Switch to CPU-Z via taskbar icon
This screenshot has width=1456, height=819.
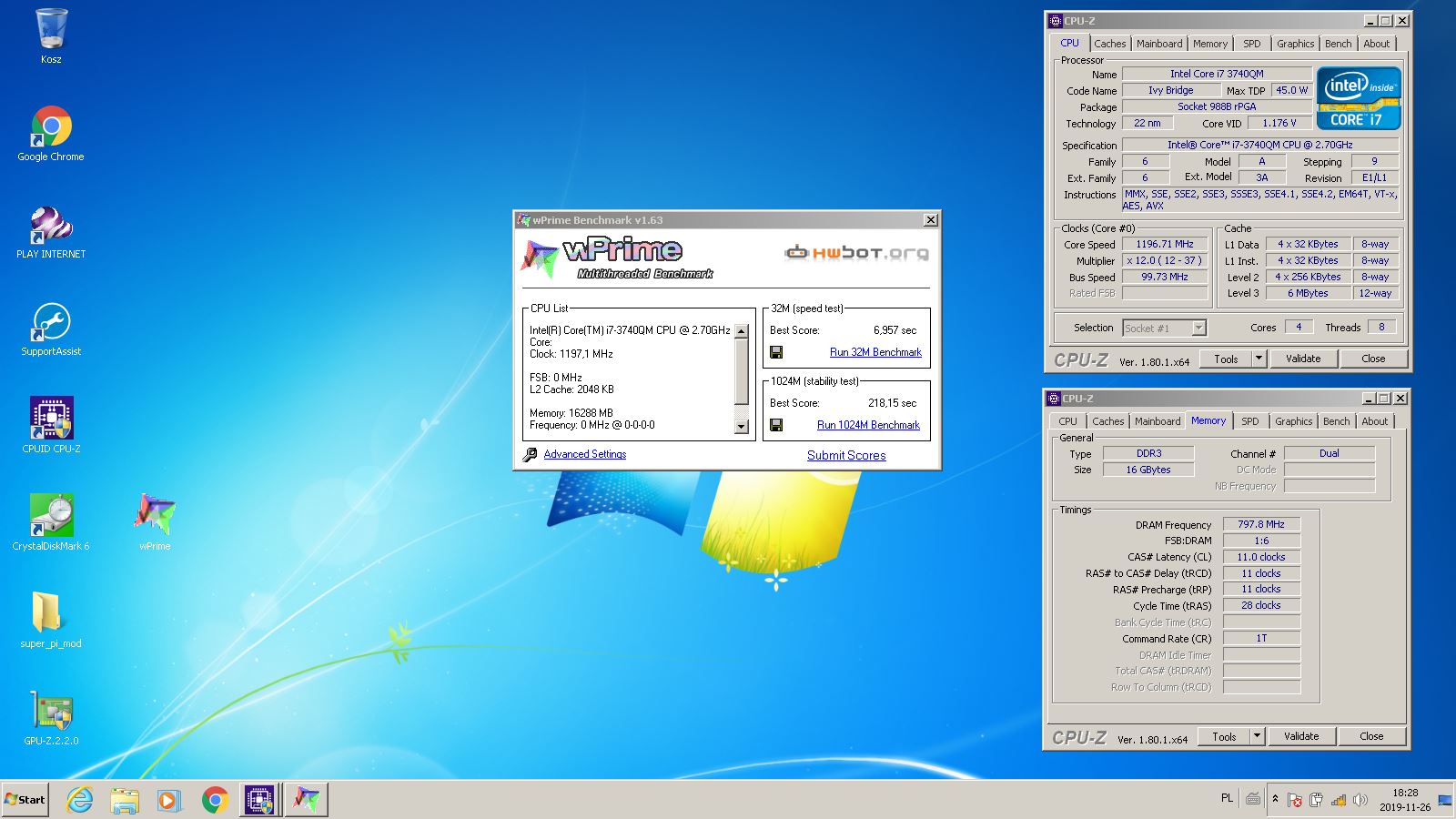click(260, 800)
